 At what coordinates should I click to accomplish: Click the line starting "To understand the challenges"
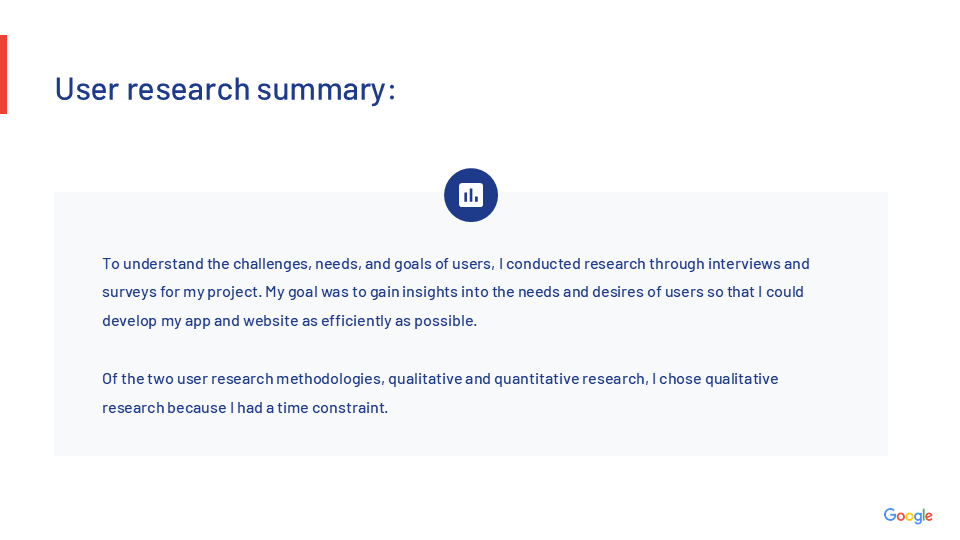(x=455, y=264)
